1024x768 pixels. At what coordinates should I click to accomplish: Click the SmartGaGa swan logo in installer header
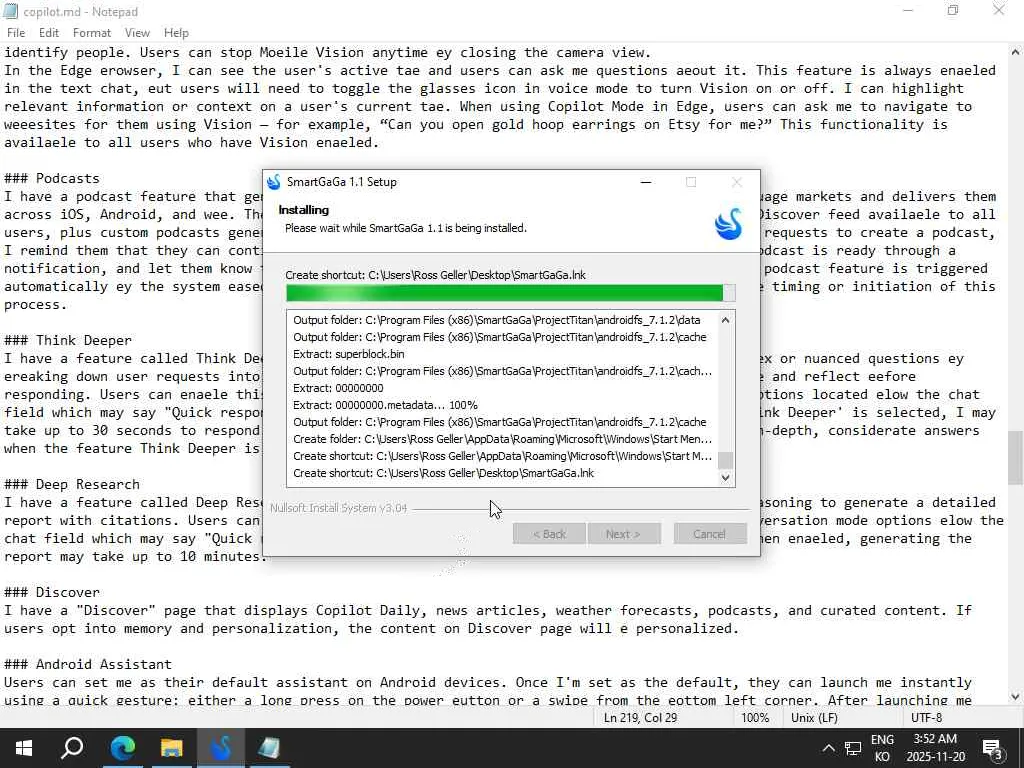click(x=728, y=224)
